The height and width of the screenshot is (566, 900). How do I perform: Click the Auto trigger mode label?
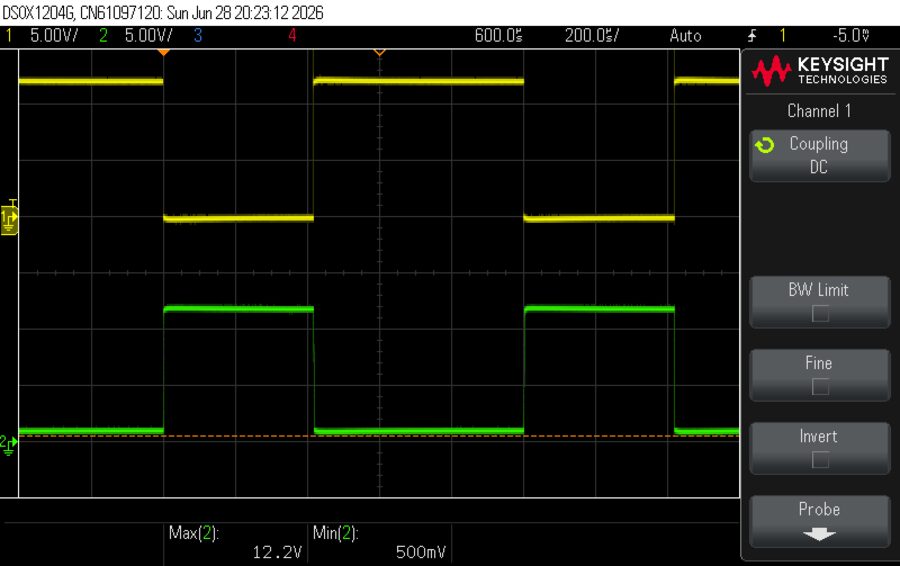tap(685, 36)
